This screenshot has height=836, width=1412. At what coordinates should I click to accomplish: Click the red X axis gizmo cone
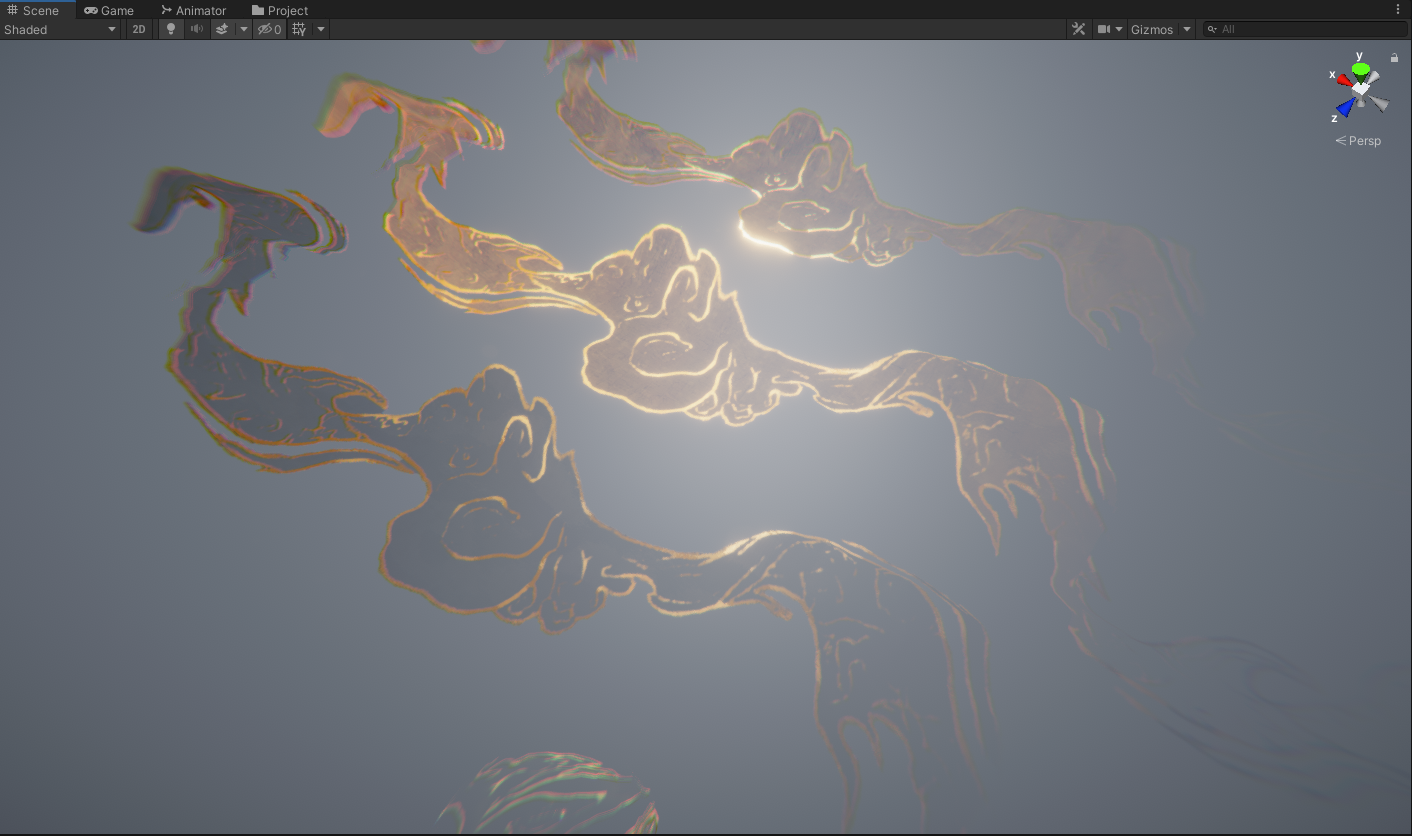1343,79
